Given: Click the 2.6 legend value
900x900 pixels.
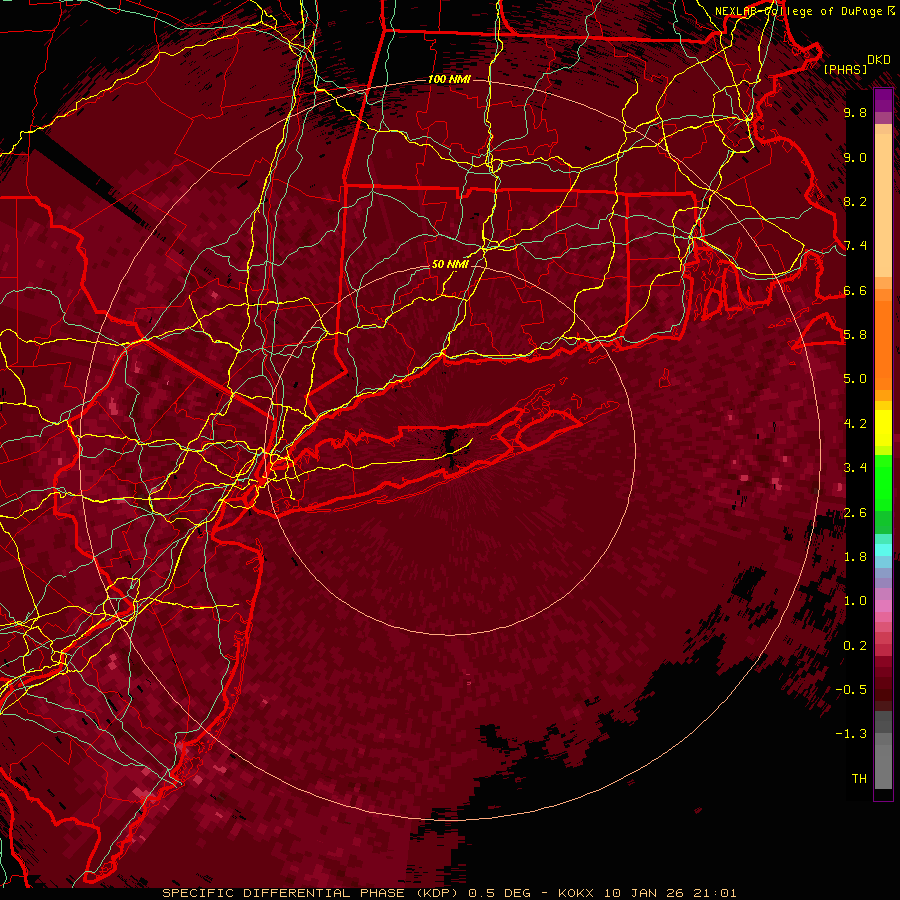Looking at the screenshot, I should [x=855, y=513].
